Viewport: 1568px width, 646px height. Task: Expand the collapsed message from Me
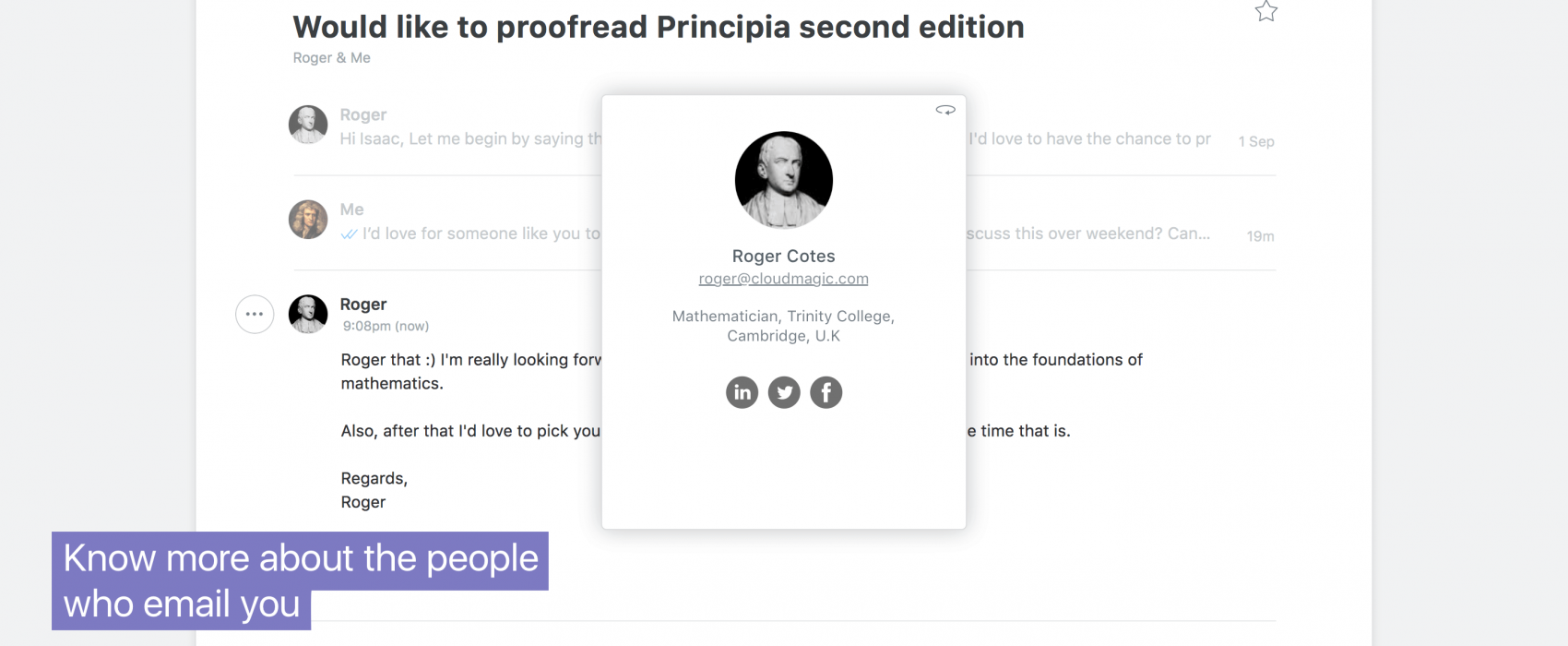pyautogui.click(x=784, y=221)
